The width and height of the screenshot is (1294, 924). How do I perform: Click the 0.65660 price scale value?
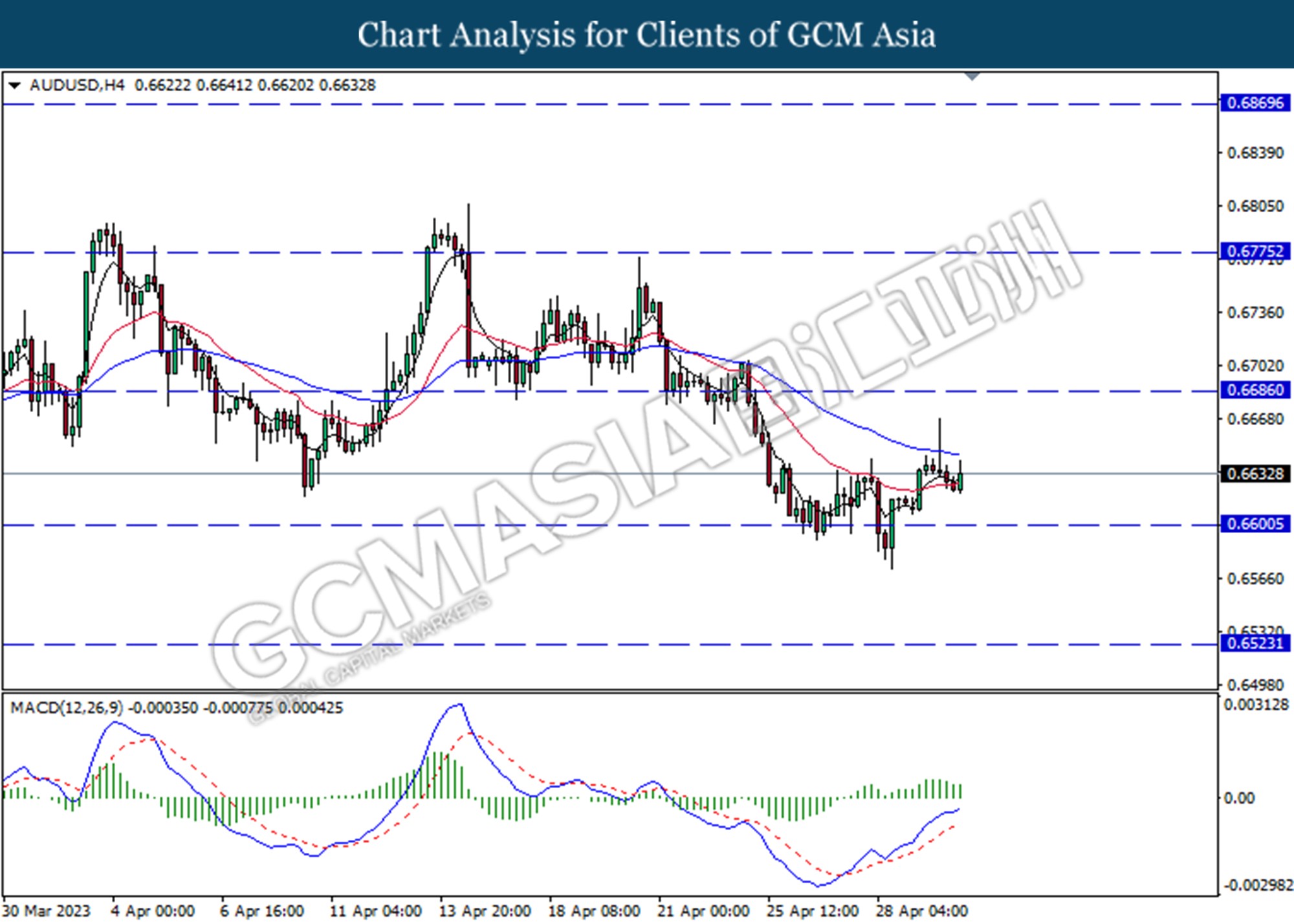[1255, 578]
